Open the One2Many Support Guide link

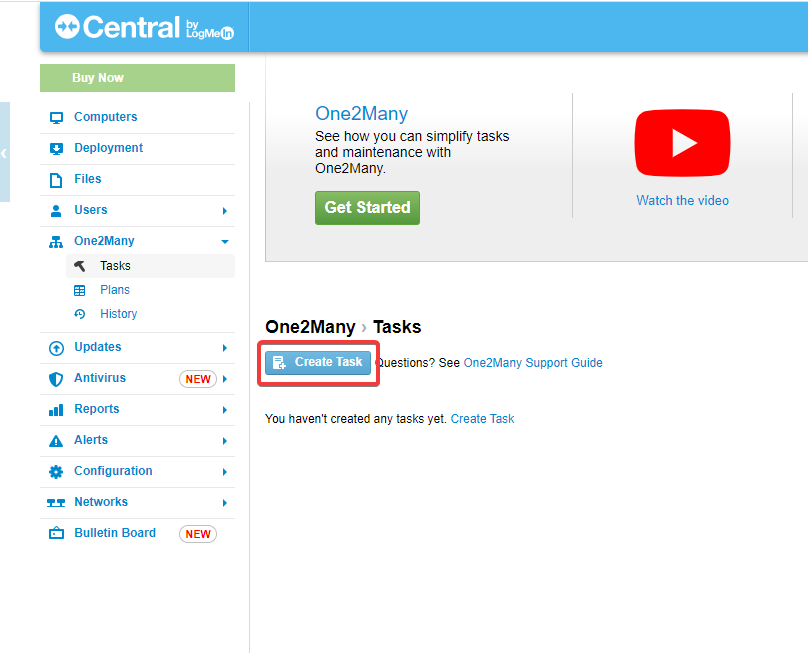533,363
